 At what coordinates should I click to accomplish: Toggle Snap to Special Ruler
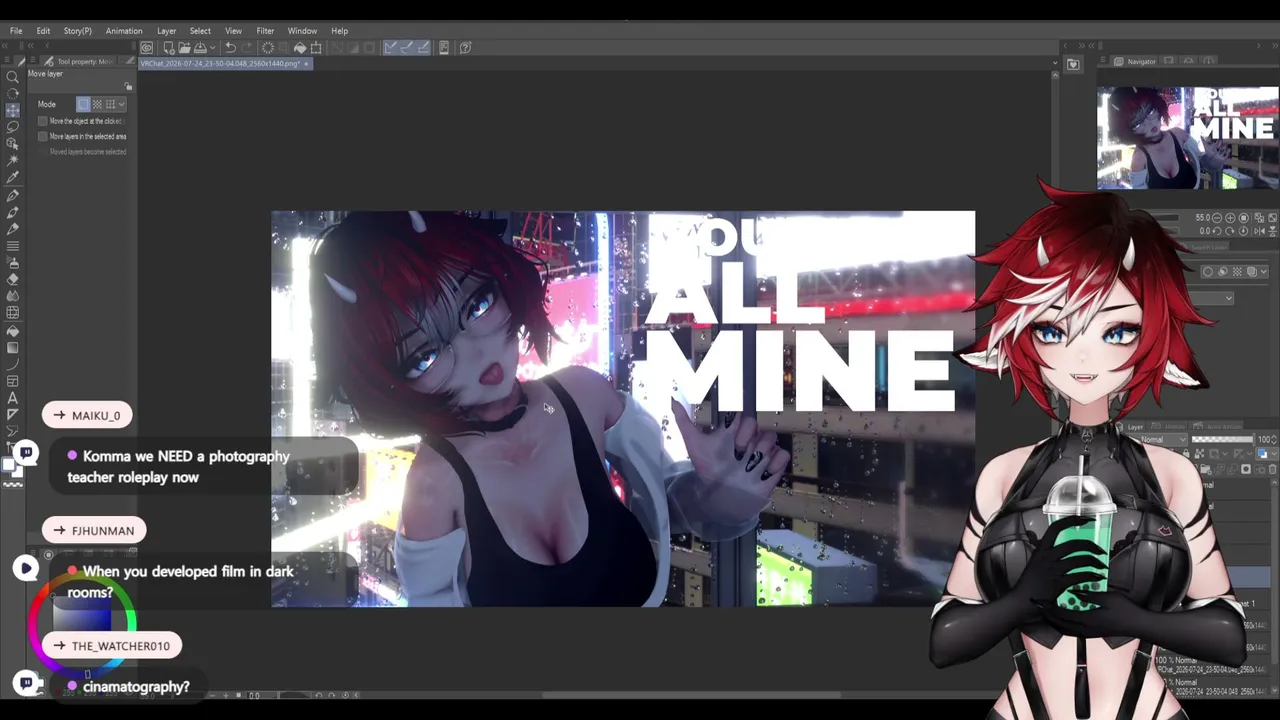click(x=407, y=47)
